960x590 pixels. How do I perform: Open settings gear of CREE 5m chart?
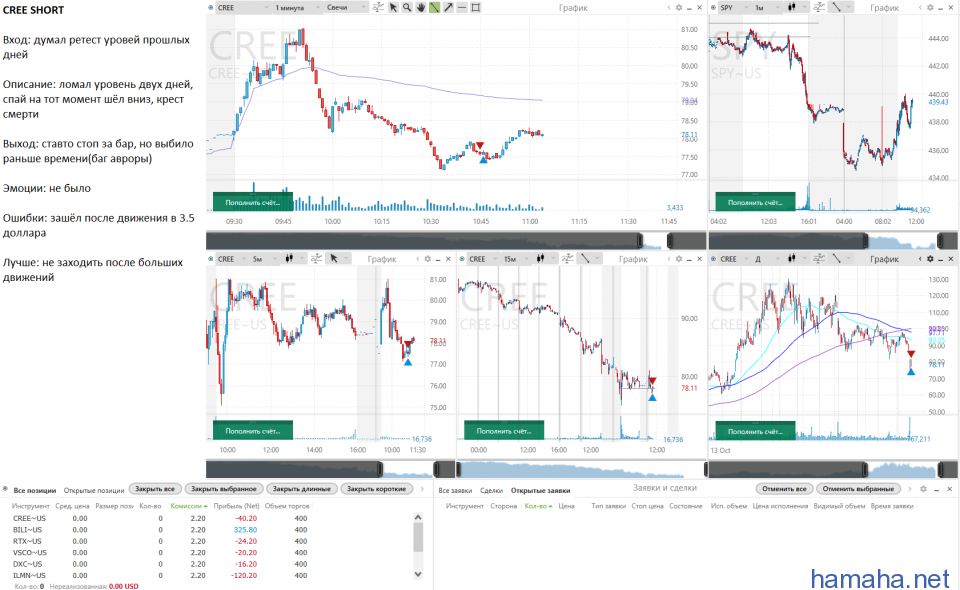pos(427,259)
